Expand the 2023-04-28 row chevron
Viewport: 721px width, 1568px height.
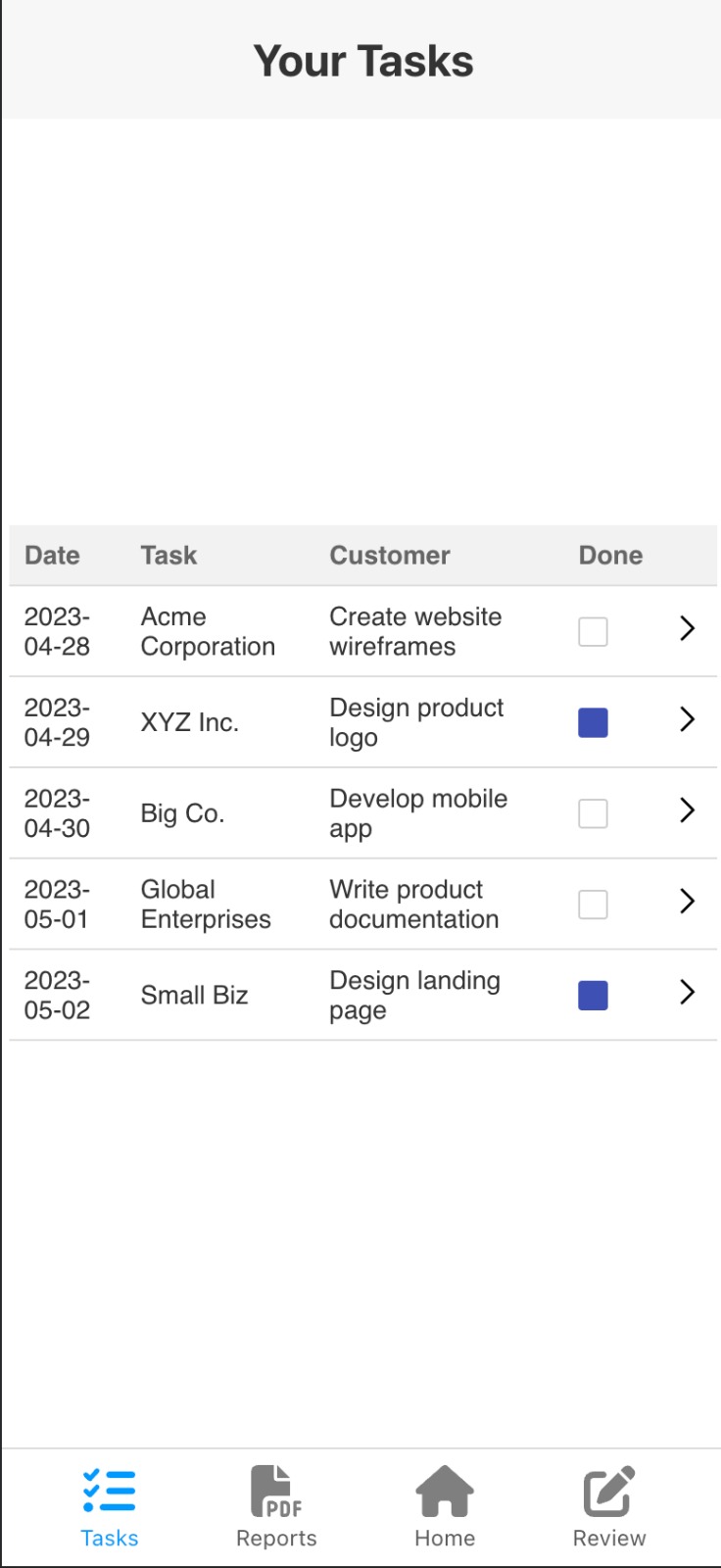(687, 628)
